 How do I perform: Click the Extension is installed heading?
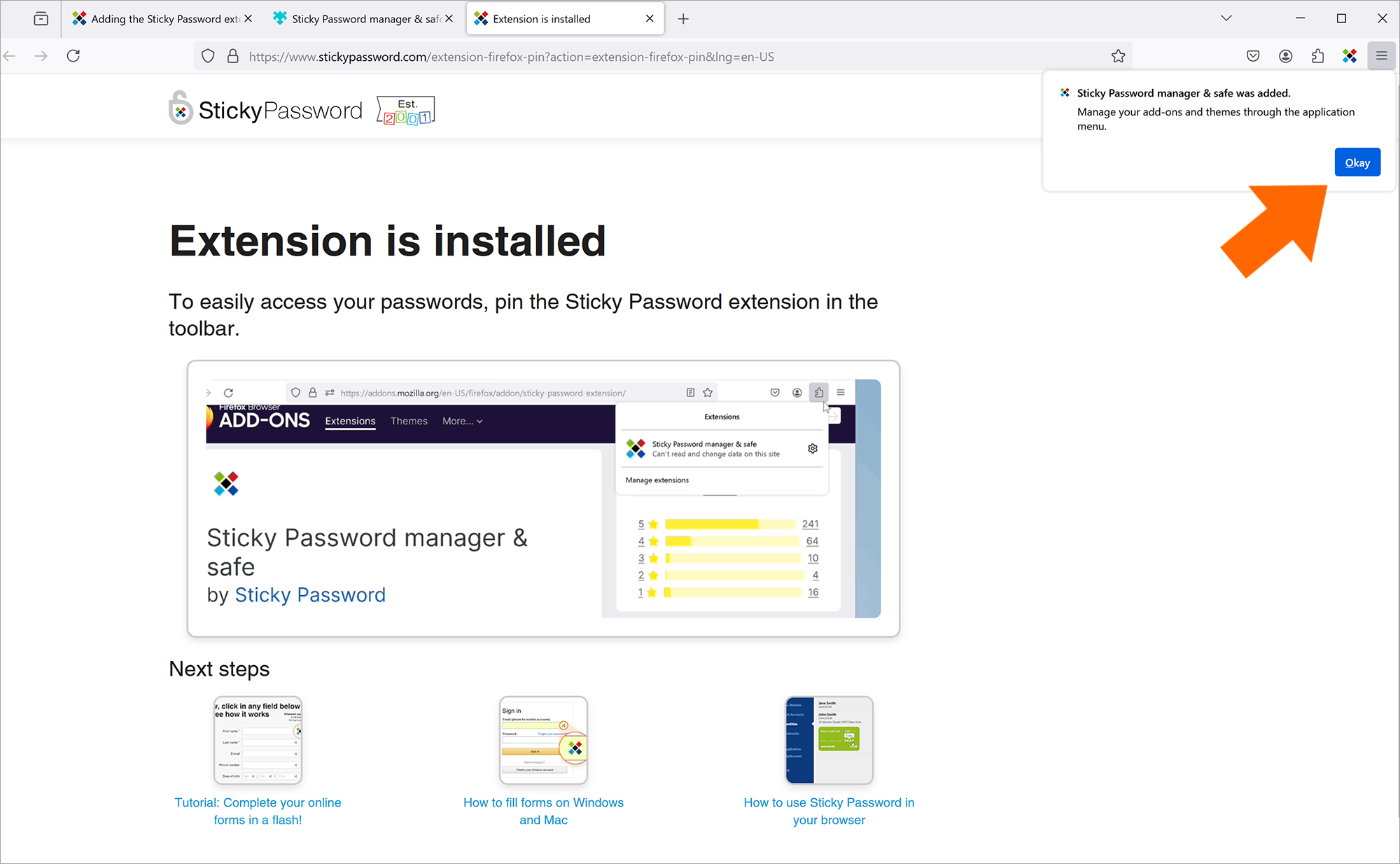coord(387,242)
